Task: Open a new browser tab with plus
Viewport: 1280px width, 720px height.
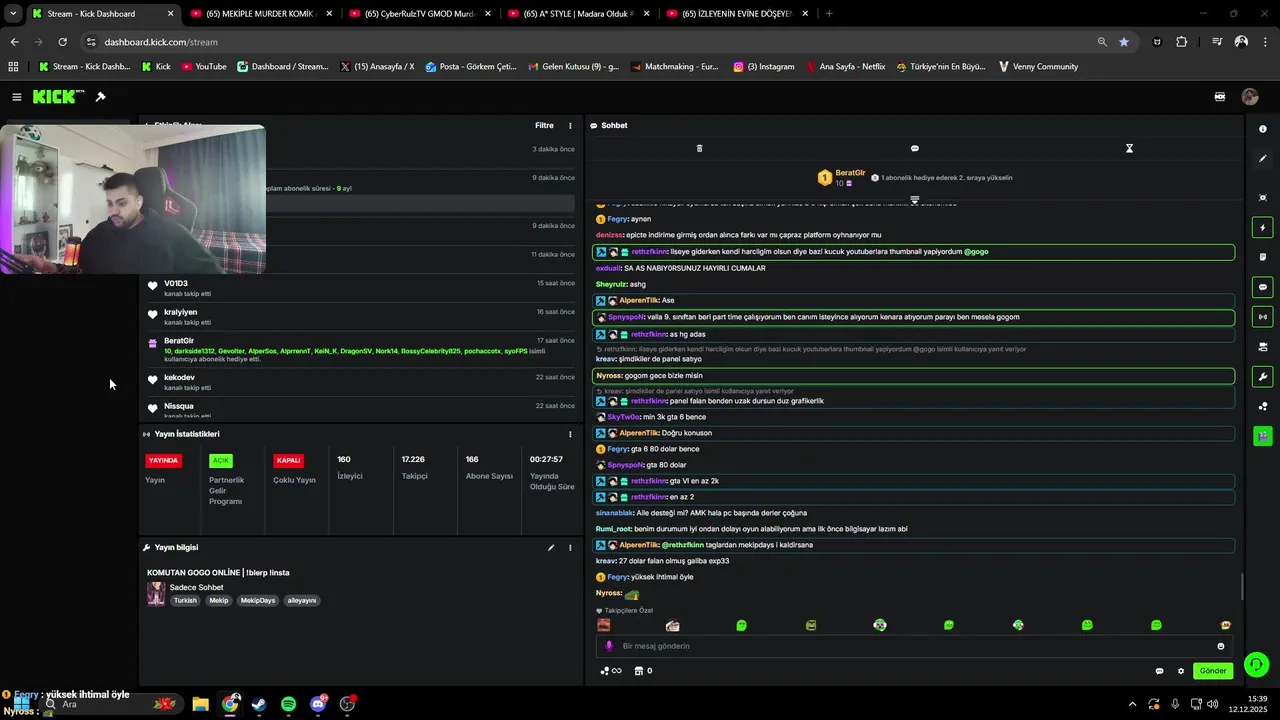Action: 829,14
